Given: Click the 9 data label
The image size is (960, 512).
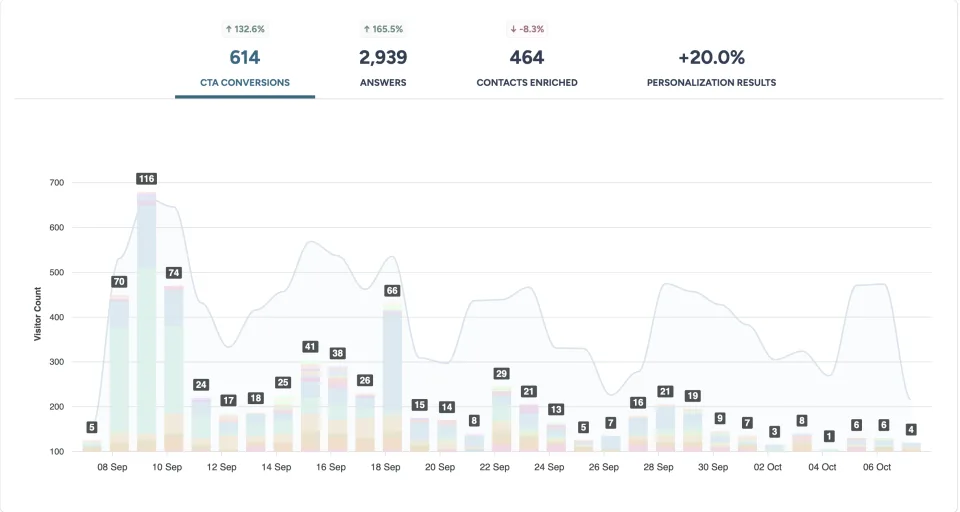Looking at the screenshot, I should coord(720,418).
